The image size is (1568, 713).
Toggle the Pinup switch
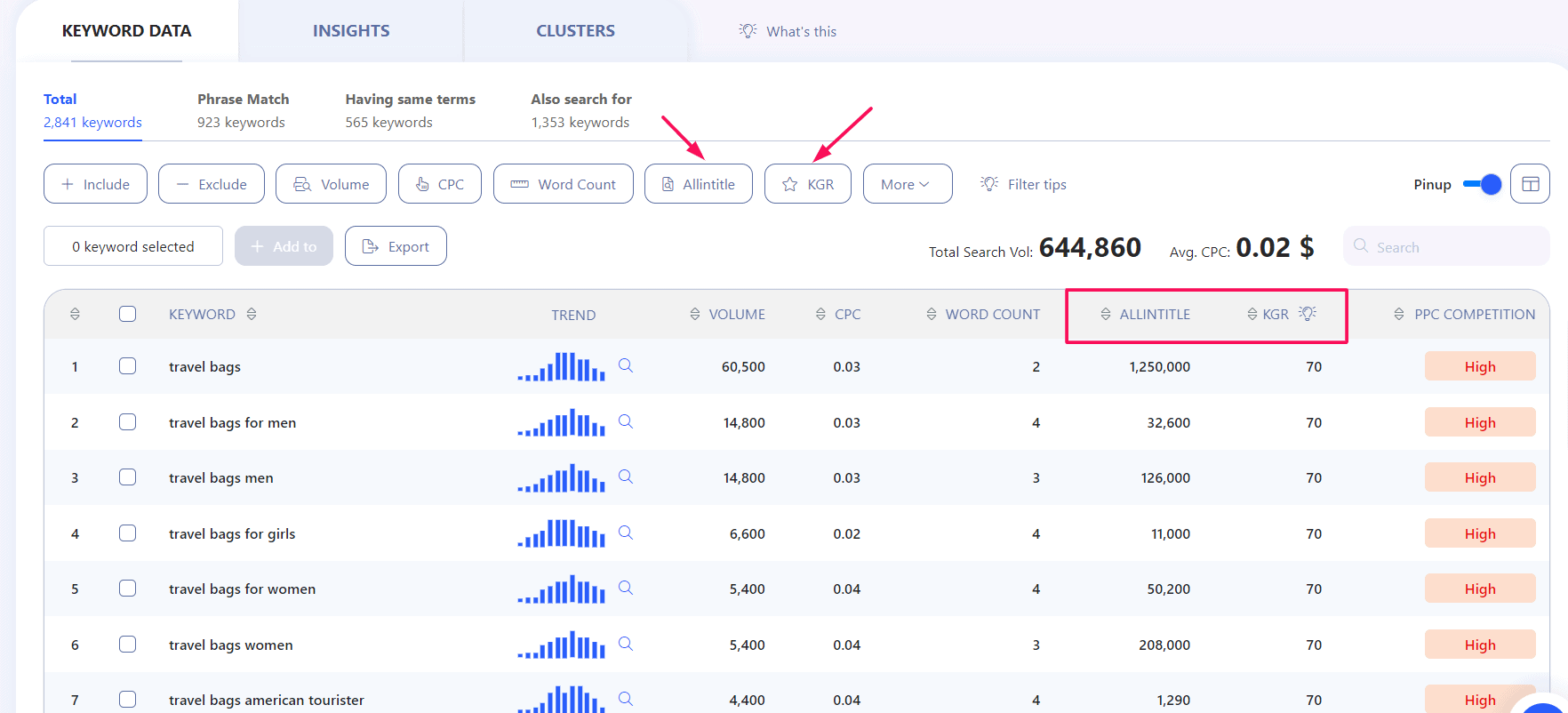point(1482,184)
